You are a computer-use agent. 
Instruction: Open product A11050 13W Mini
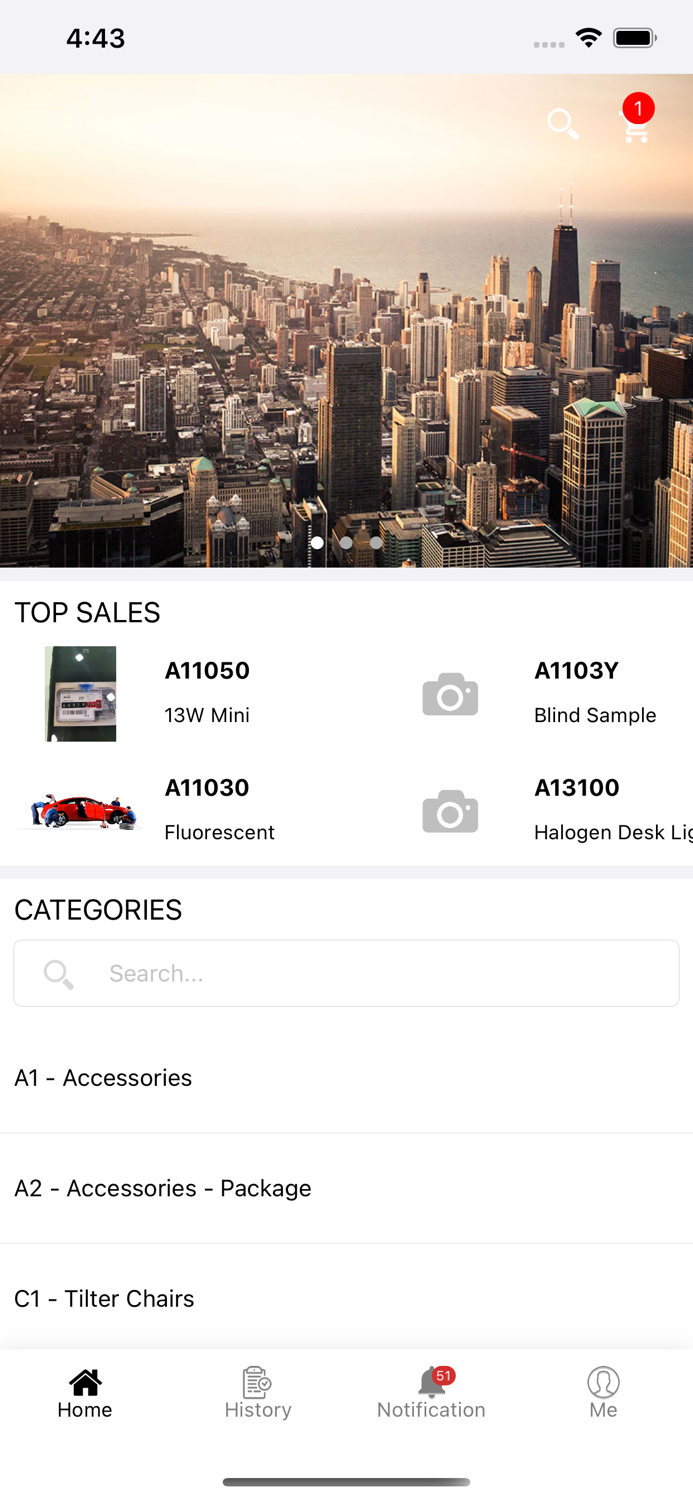[207, 693]
